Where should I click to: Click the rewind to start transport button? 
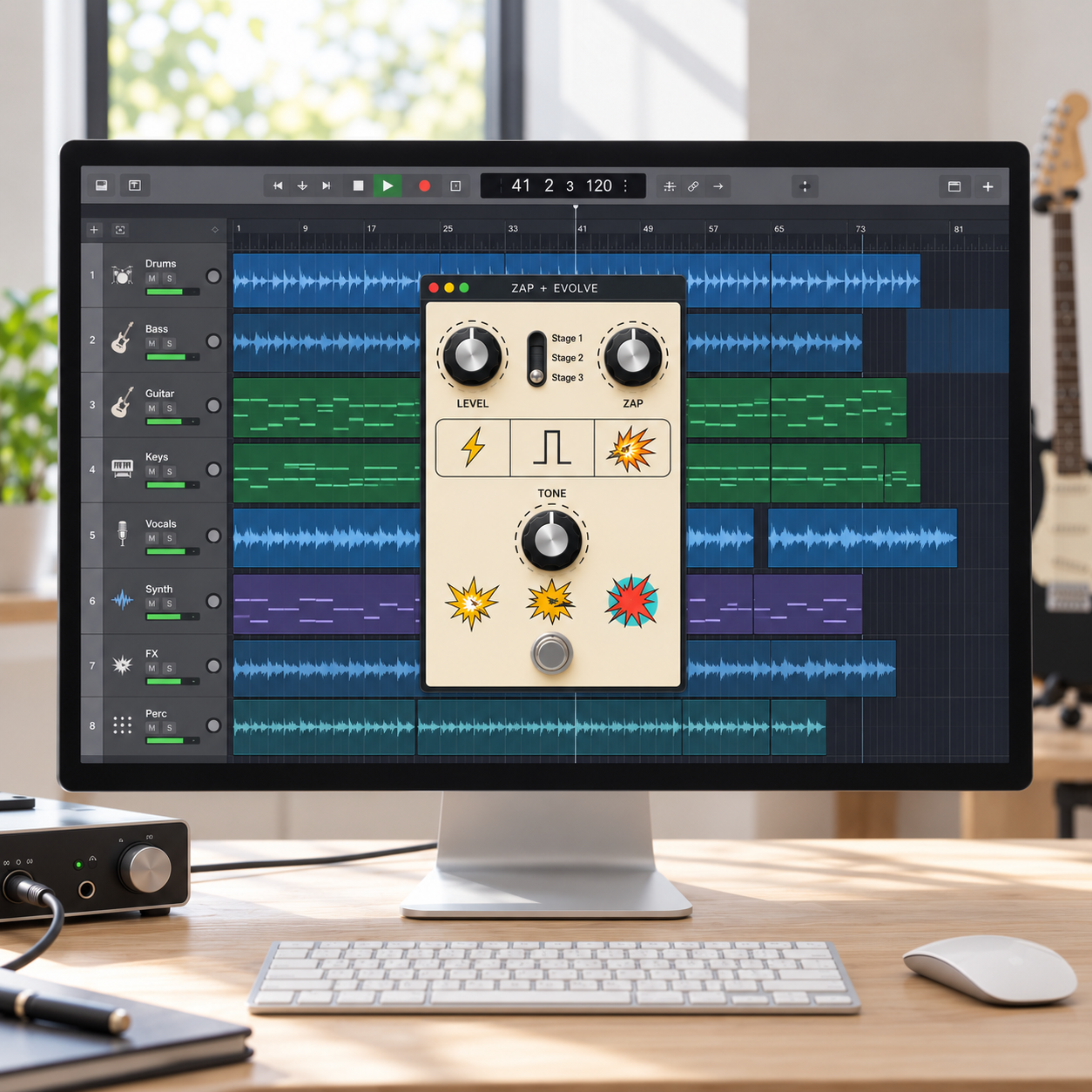tap(278, 185)
